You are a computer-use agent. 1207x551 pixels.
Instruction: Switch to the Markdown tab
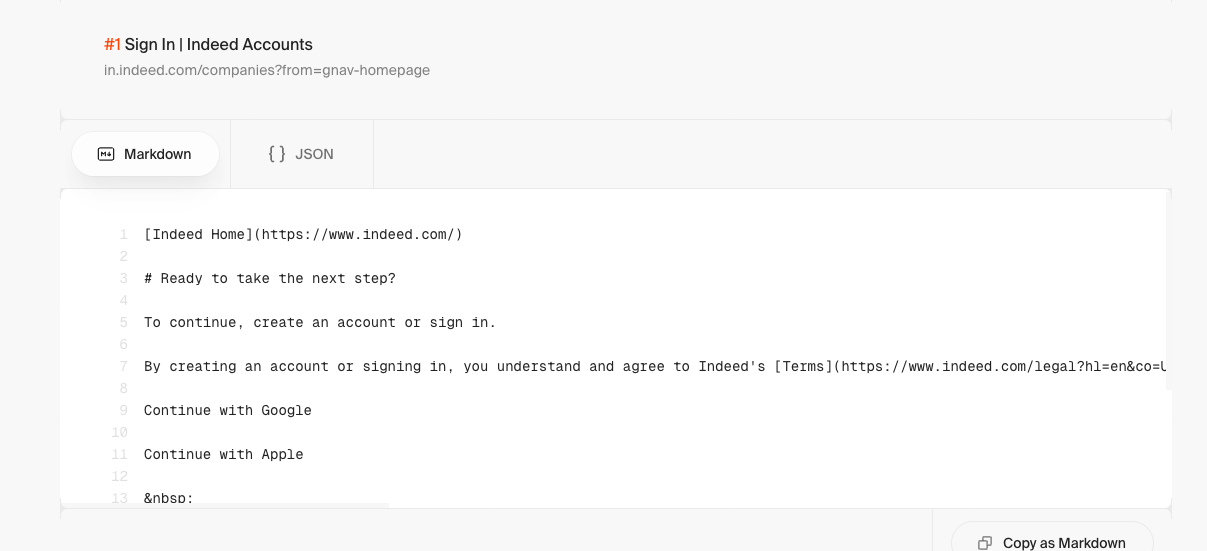[145, 154]
